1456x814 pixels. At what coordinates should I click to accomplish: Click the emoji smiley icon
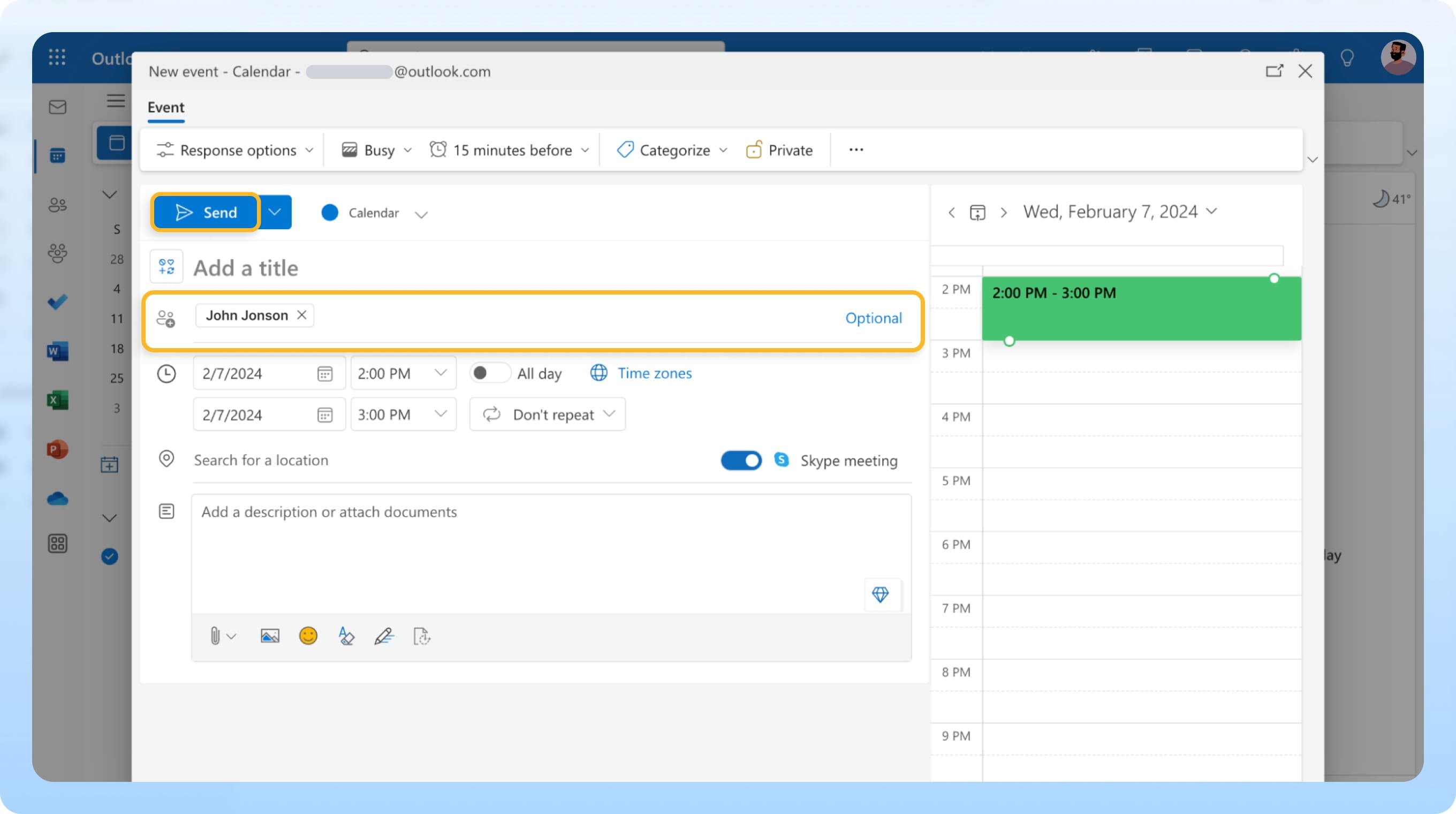pos(308,637)
